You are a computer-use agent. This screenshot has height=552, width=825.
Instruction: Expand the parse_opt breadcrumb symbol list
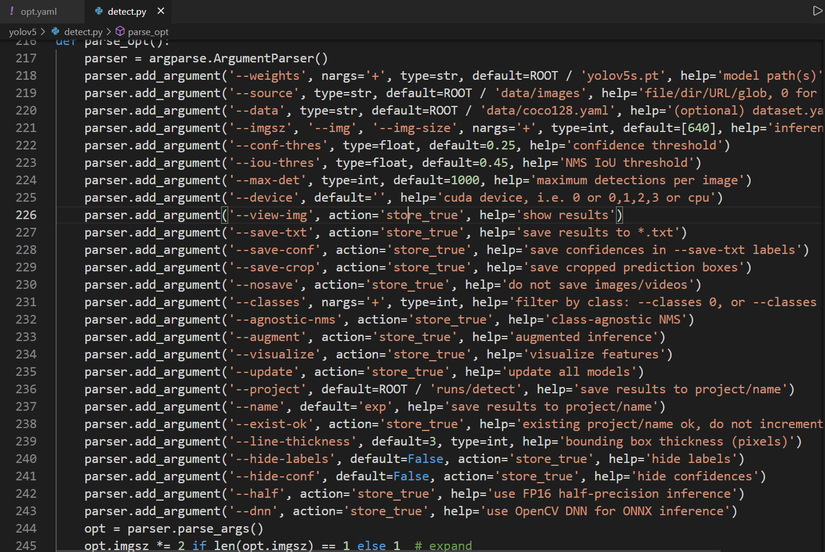pos(148,32)
